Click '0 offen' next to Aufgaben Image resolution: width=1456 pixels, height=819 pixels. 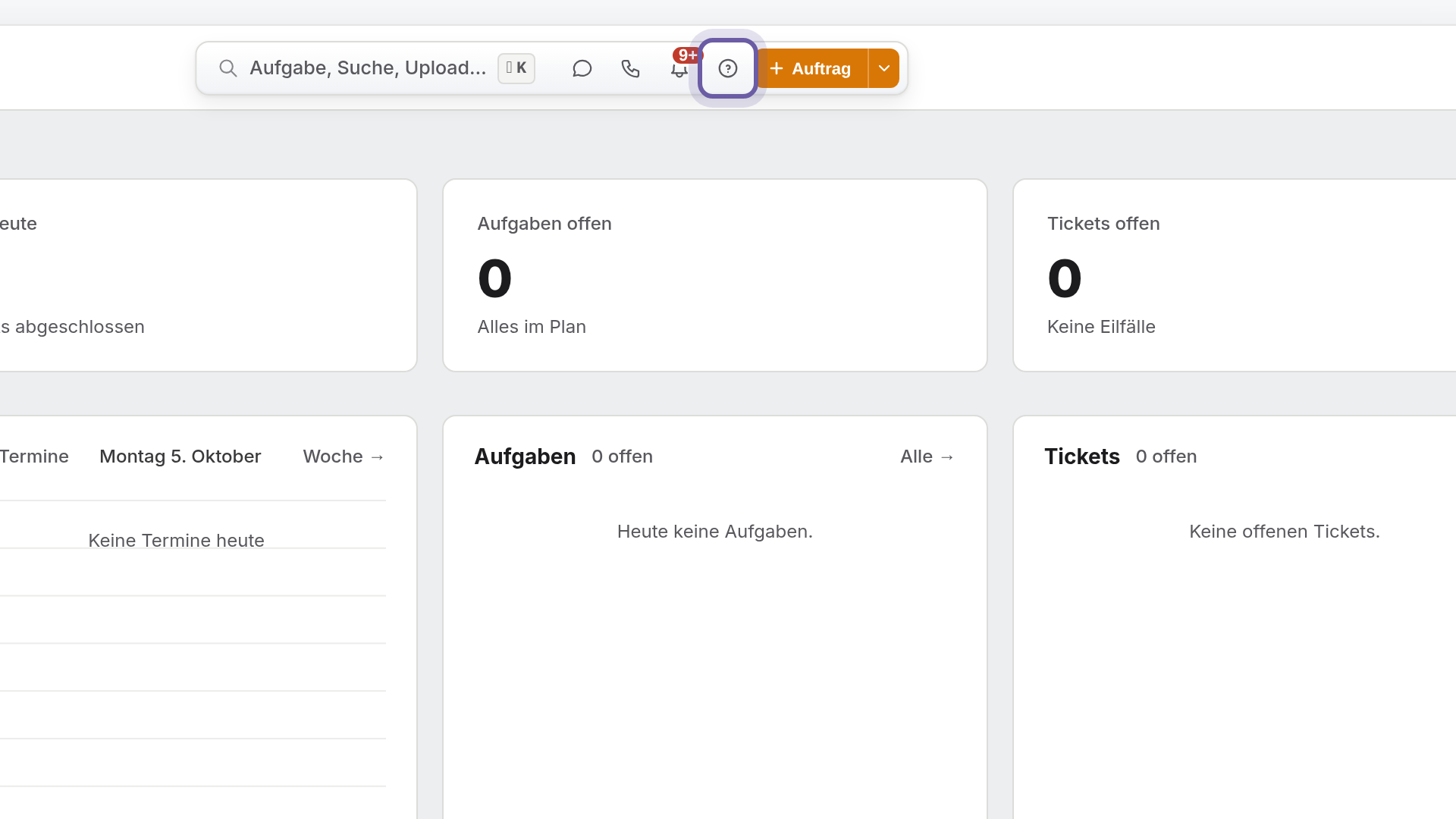pyautogui.click(x=622, y=457)
